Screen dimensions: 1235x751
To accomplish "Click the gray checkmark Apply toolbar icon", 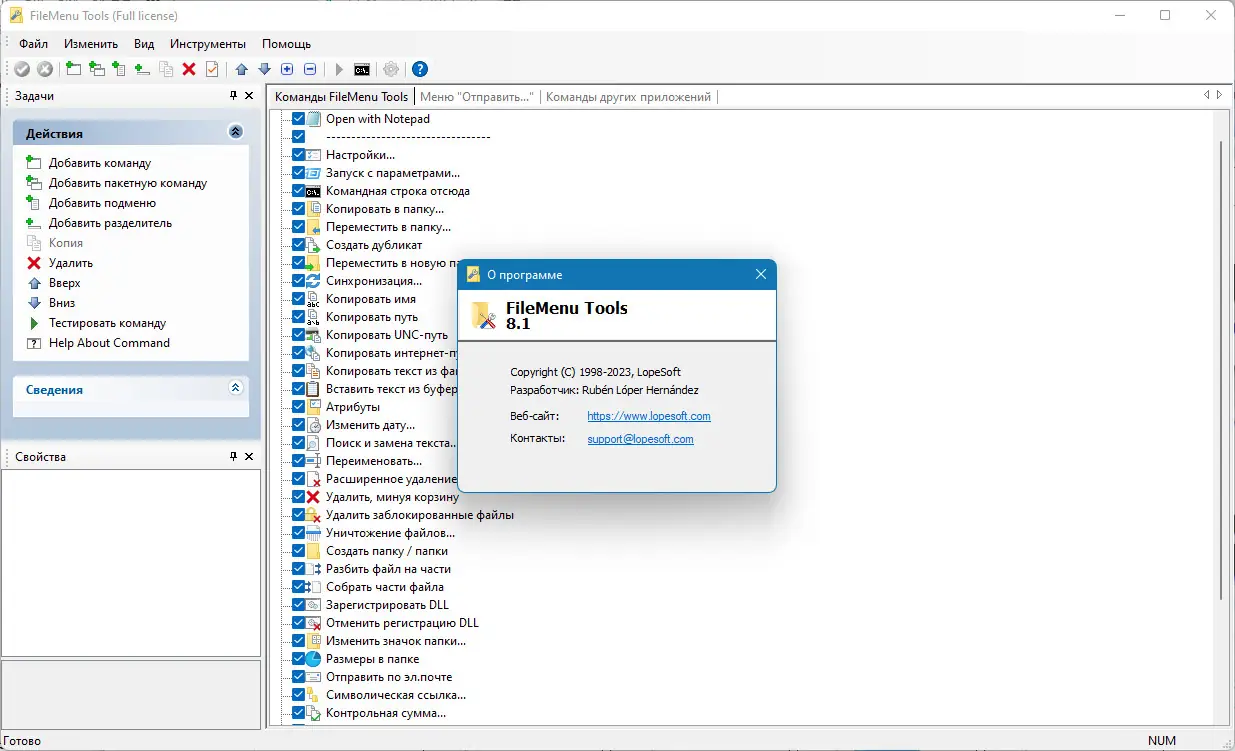I will [22, 69].
